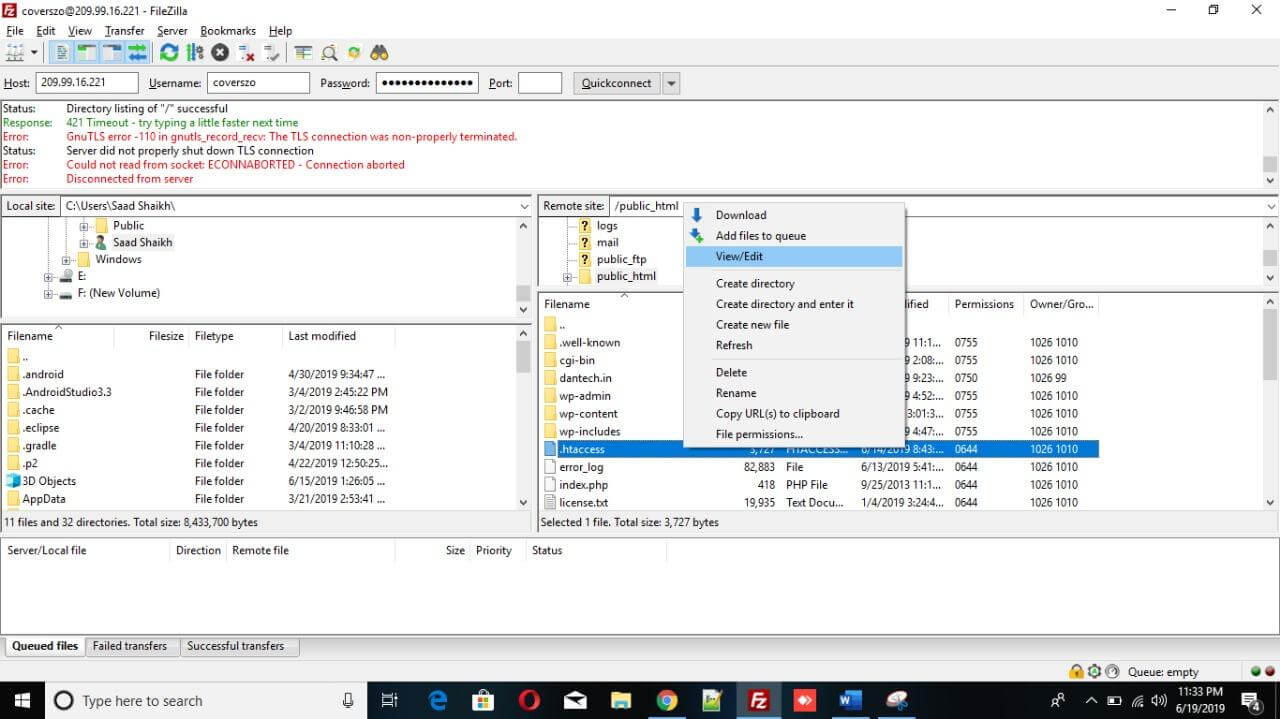Select View/Edit in context menu
Viewport: 1280px width, 719px height.
794,257
